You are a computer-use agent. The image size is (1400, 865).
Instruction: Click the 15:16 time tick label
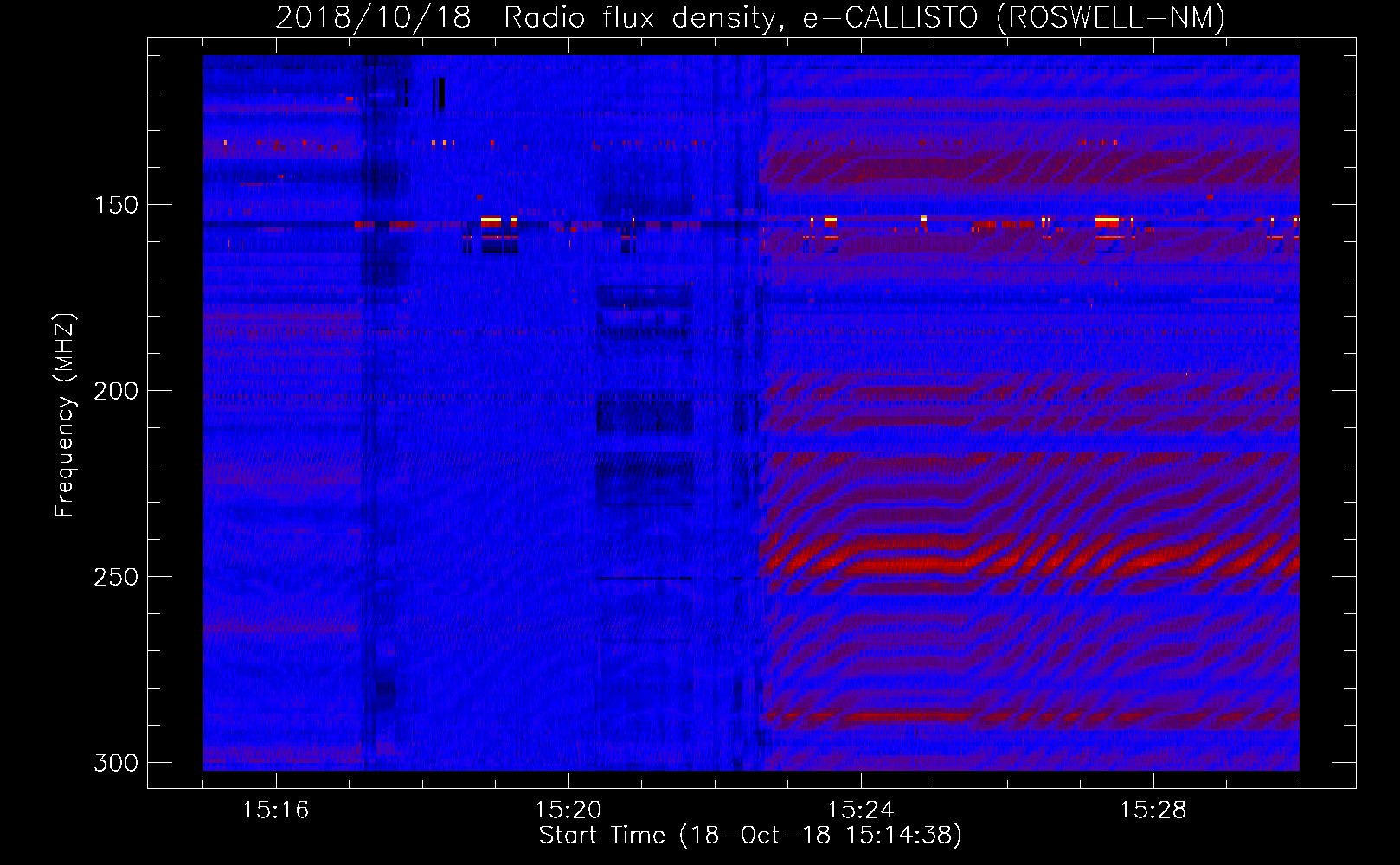[x=276, y=811]
